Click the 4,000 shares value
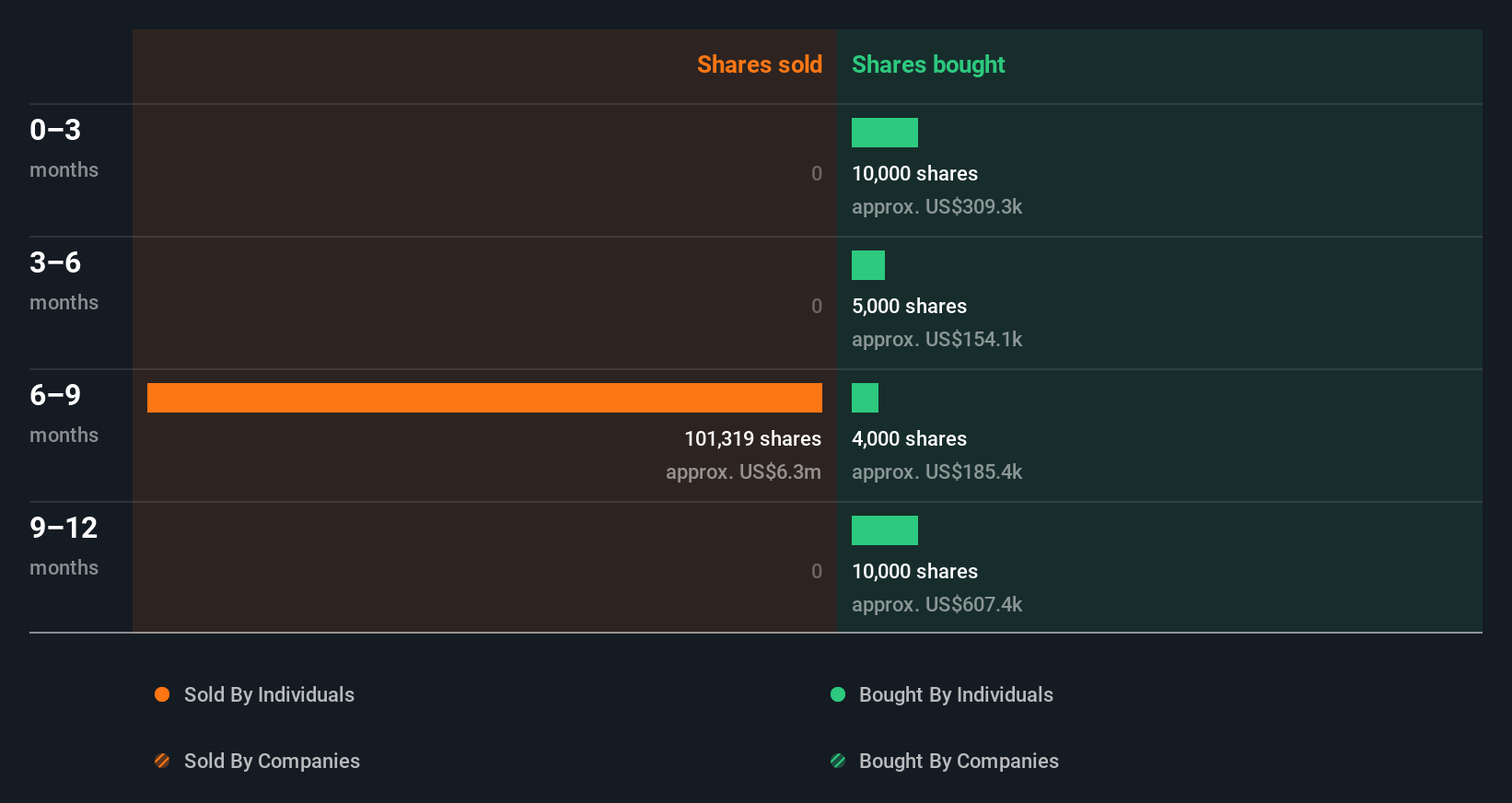The height and width of the screenshot is (803, 1512). 909,439
